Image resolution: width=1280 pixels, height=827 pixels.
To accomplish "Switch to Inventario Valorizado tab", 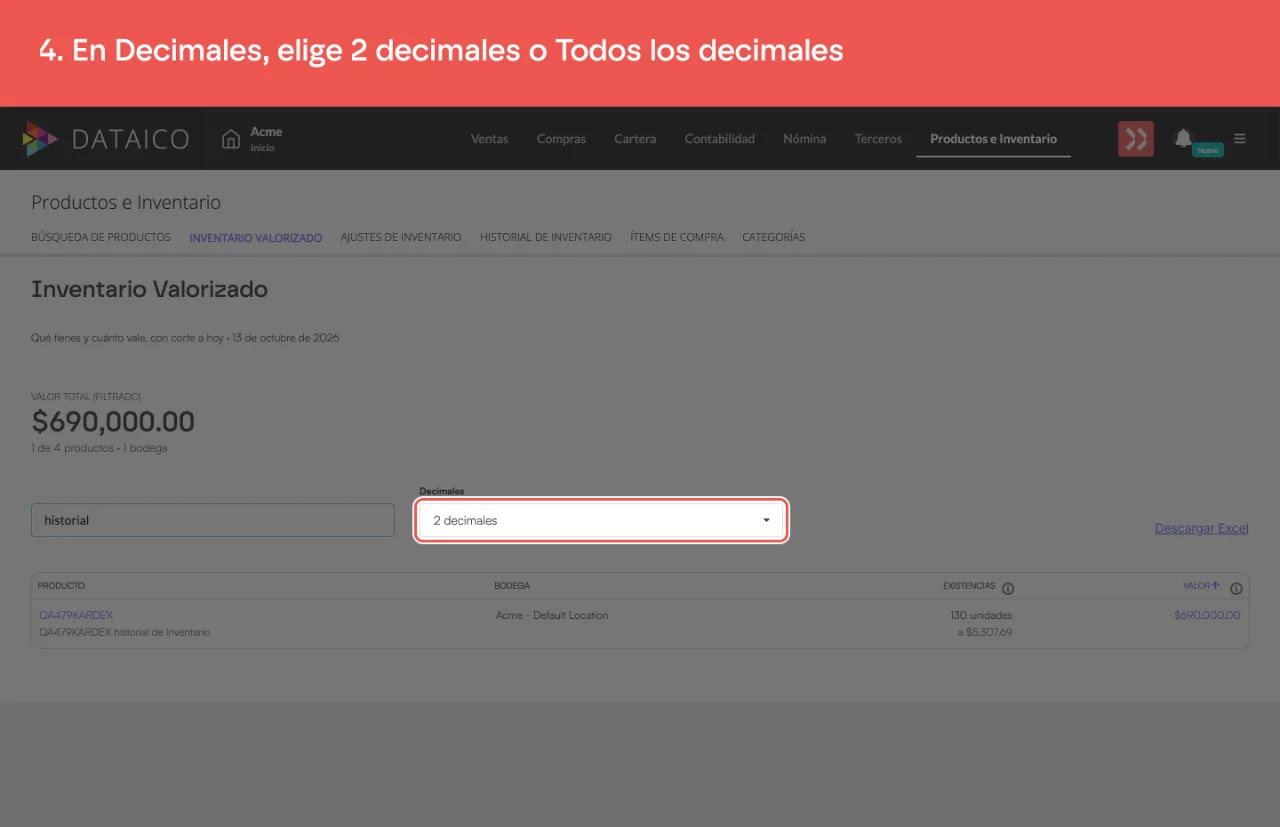I will [x=255, y=238].
